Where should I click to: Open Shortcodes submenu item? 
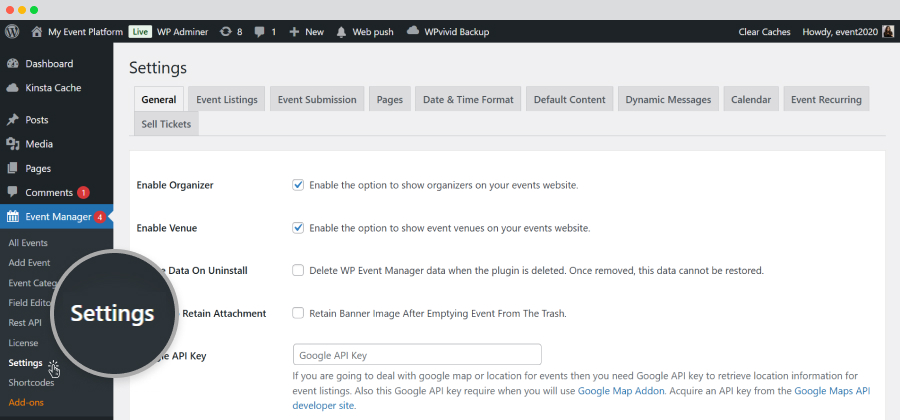32,383
